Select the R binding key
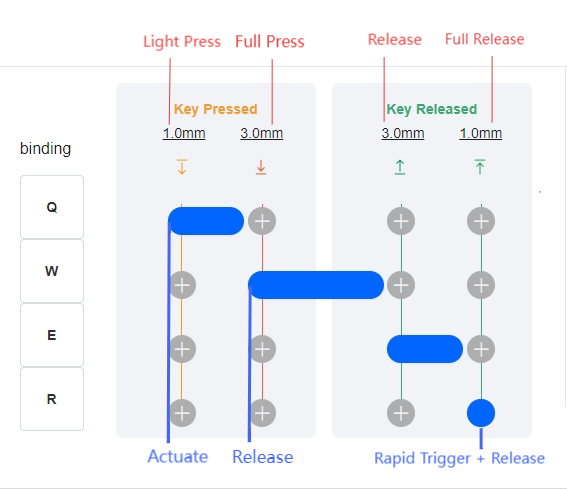 (52, 399)
